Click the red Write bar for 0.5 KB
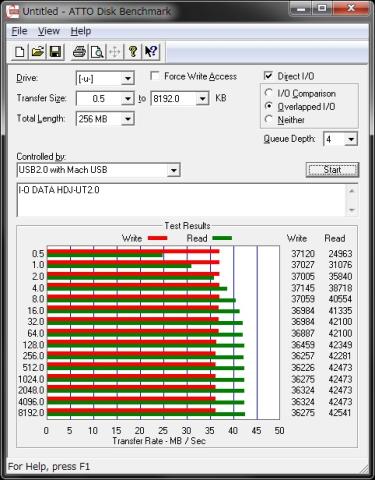Viewport: 375px width, 480px height. 133,251
